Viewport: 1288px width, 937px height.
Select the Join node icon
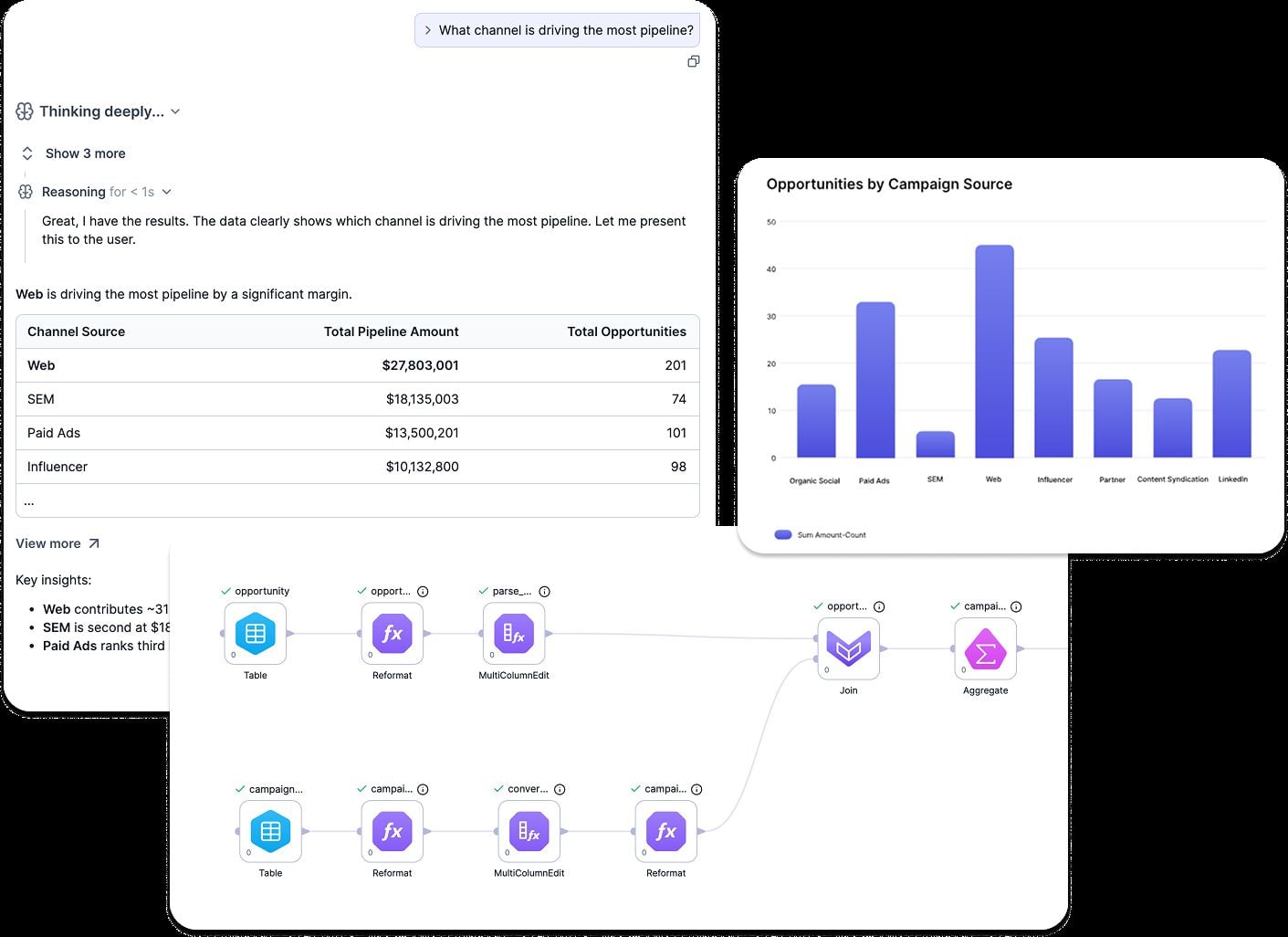[849, 648]
